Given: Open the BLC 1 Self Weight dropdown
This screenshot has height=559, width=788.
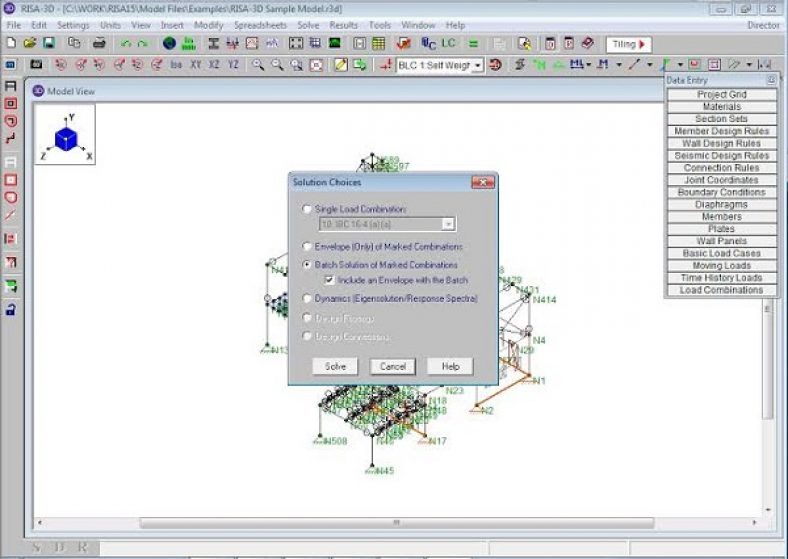Looking at the screenshot, I should (x=478, y=65).
